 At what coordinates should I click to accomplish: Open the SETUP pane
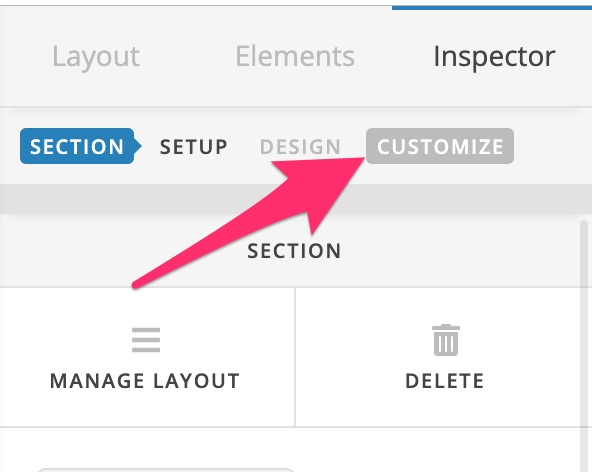[x=194, y=147]
